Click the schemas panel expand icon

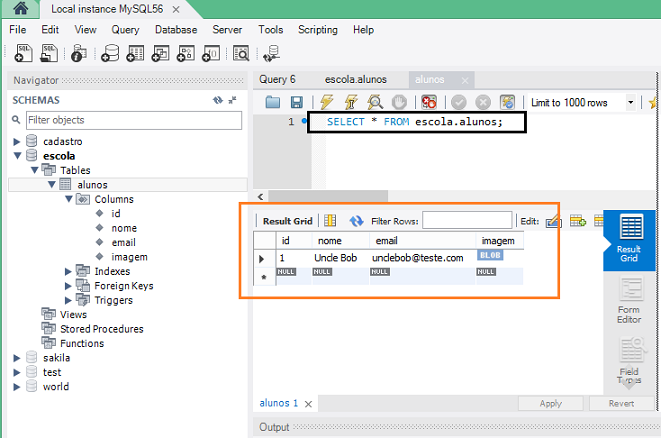pos(232,100)
